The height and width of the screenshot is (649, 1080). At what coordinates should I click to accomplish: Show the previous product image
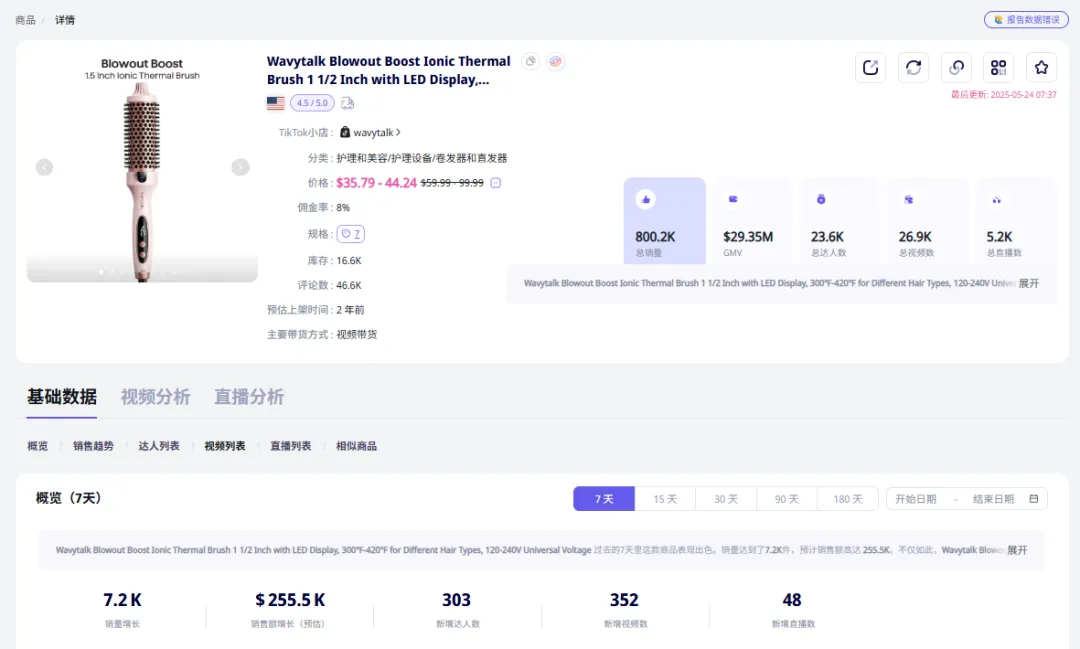(44, 167)
